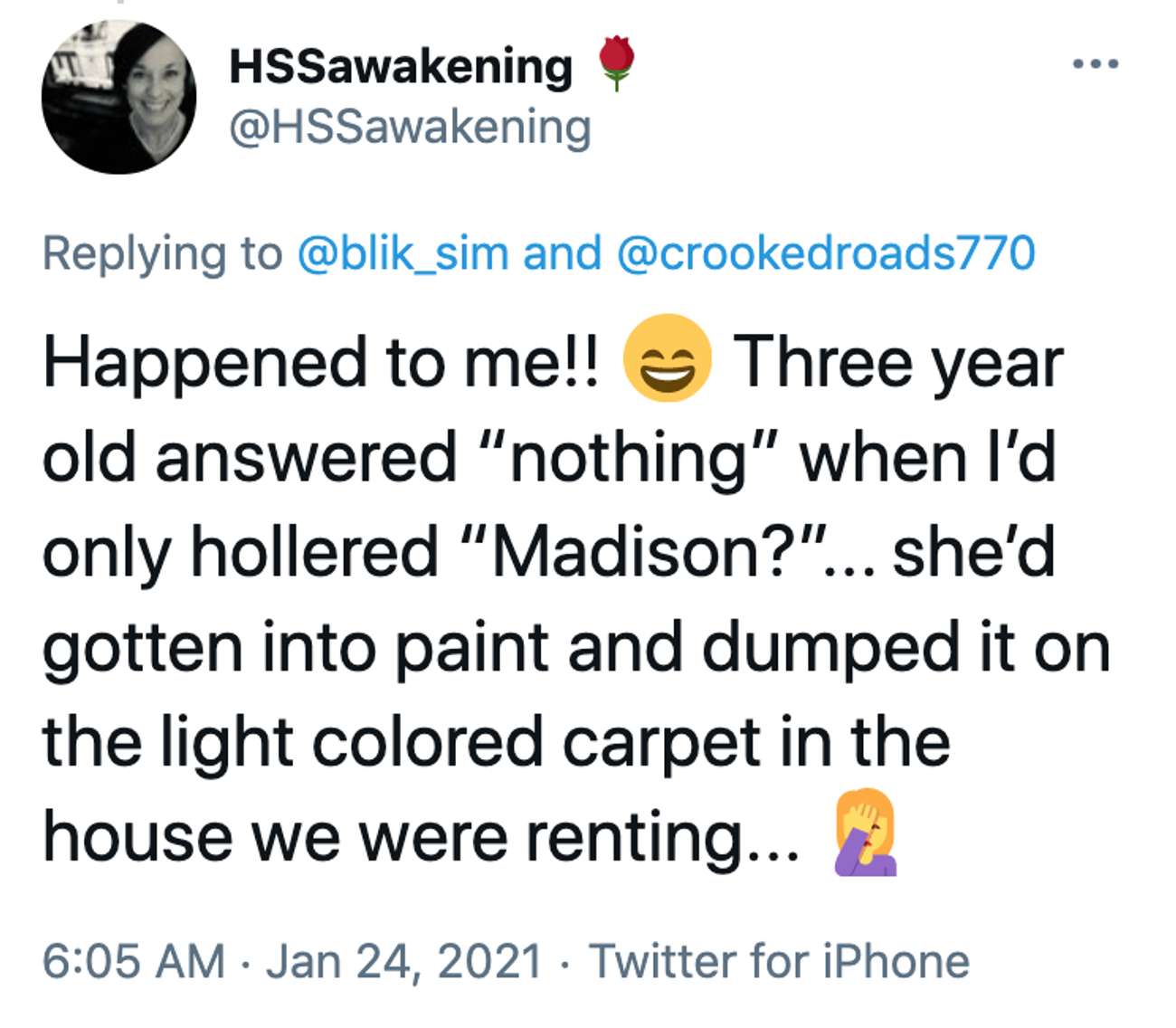
Task: Click the rose emoji beside the display name
Action: pyautogui.click(x=617, y=63)
